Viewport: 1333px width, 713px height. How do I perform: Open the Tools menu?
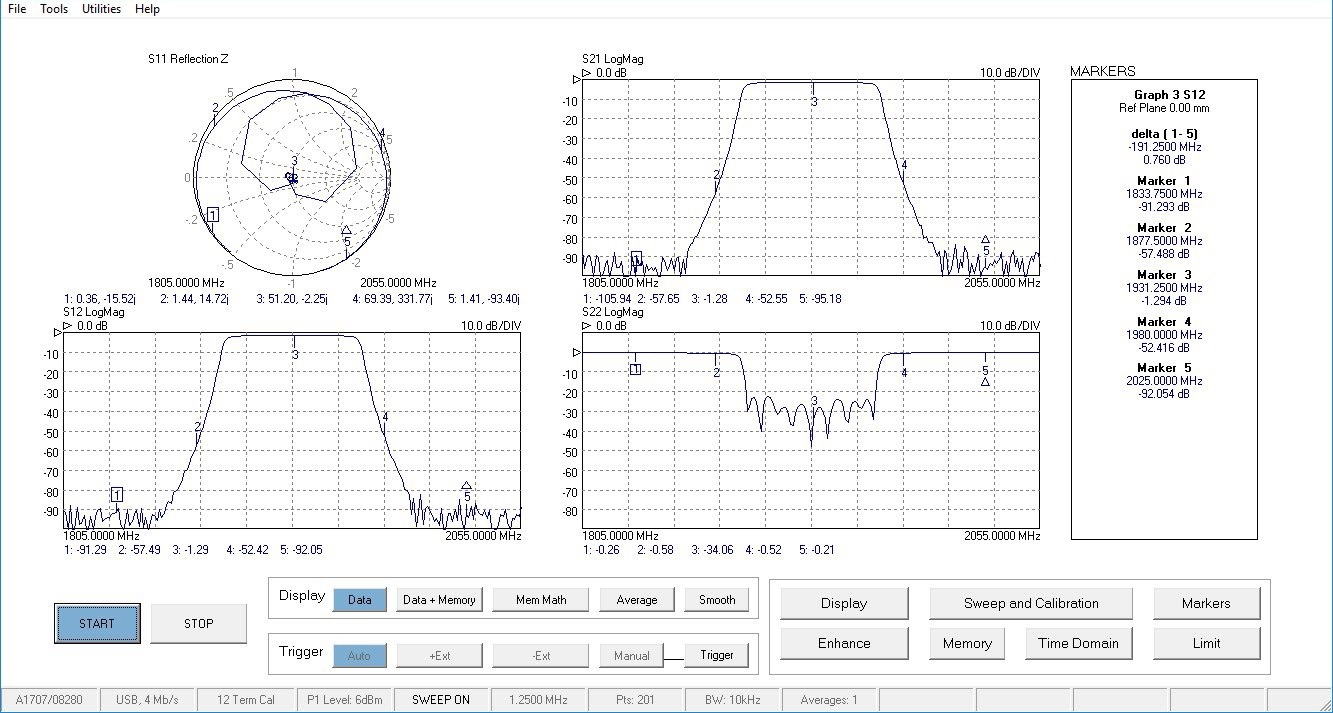coord(54,9)
